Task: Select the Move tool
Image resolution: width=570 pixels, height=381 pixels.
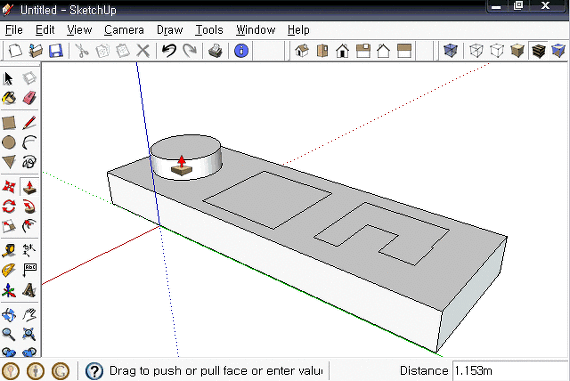Action: tap(9, 187)
